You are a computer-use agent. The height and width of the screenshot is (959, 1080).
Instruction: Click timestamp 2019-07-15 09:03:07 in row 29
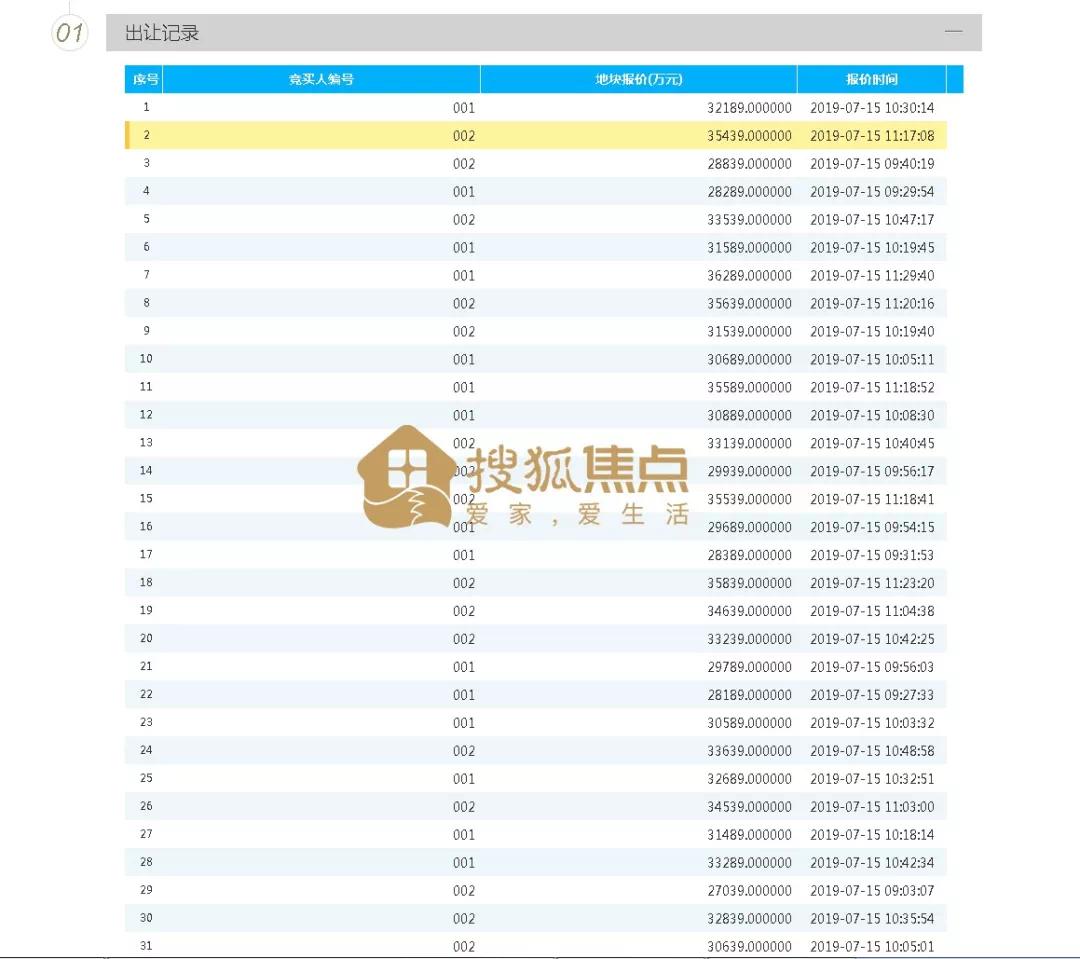point(874,890)
